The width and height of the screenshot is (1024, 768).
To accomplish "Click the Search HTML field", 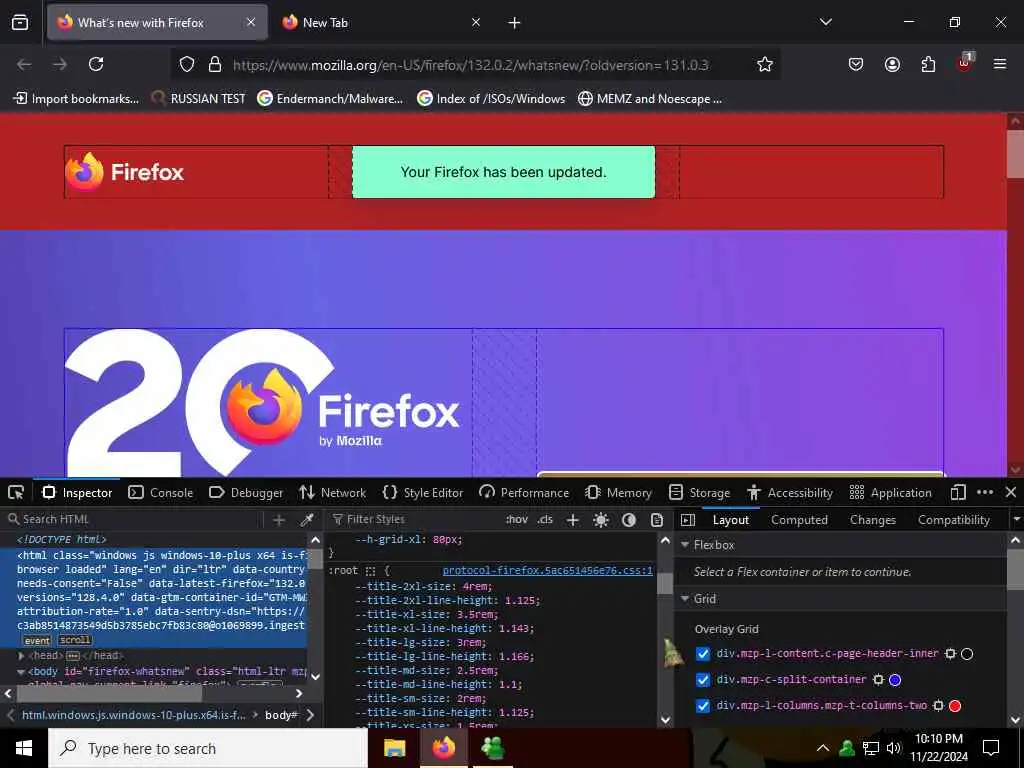I will click(133, 520).
